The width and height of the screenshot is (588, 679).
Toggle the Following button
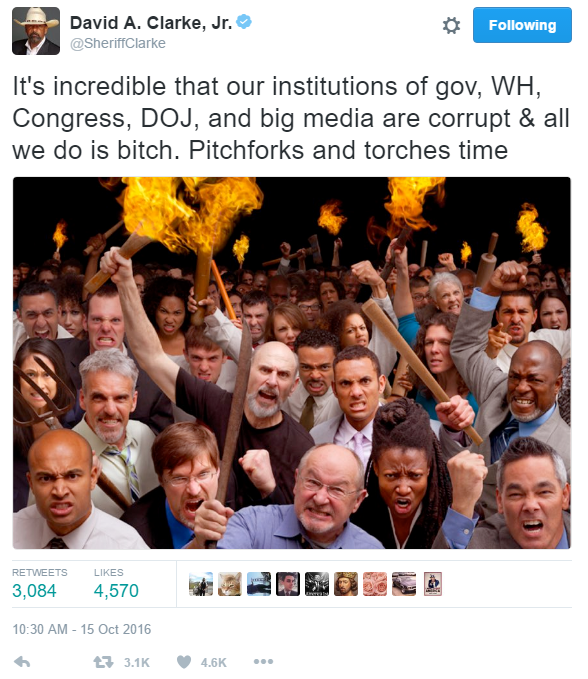[522, 25]
